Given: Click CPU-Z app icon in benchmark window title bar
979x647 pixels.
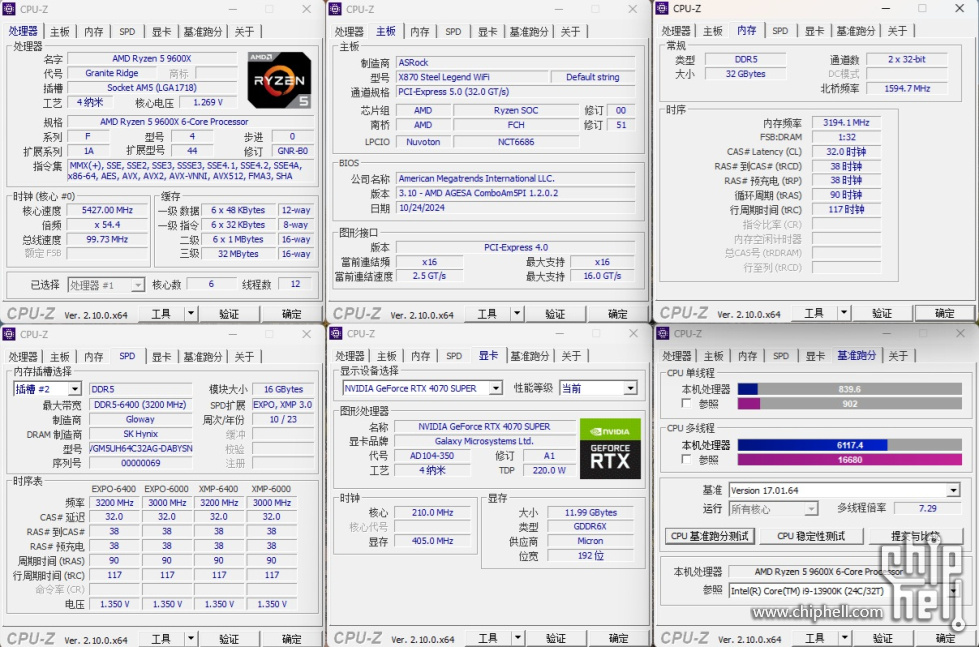Looking at the screenshot, I should coord(662,333).
